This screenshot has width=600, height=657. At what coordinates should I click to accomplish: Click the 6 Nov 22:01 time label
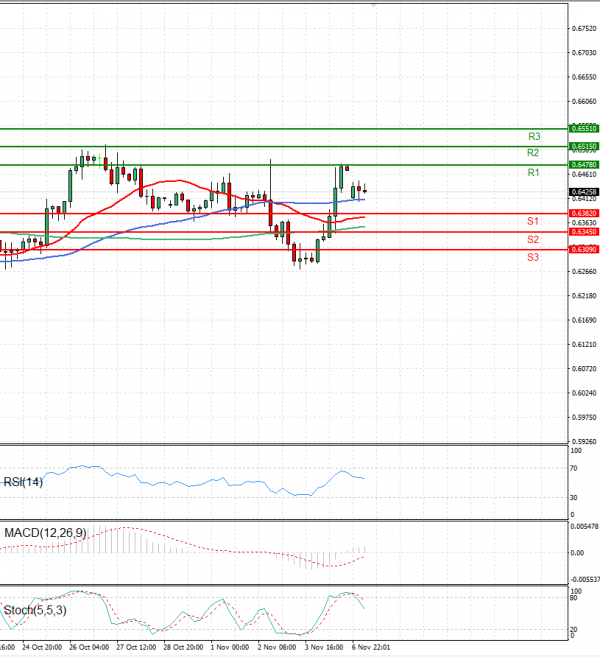point(371,647)
